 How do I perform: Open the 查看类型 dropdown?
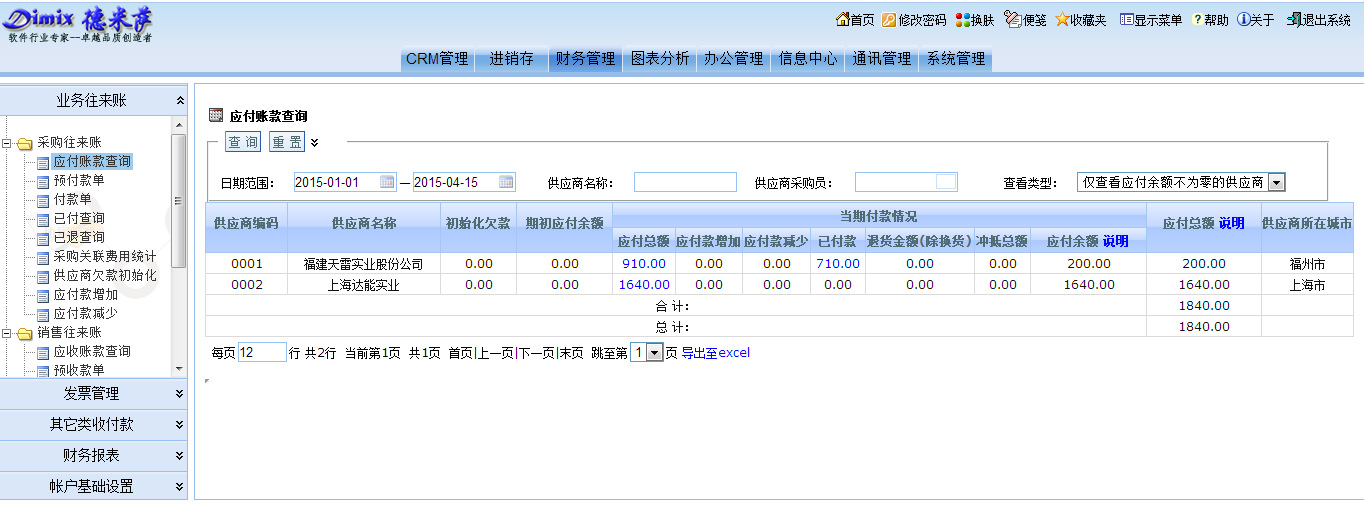click(1276, 182)
